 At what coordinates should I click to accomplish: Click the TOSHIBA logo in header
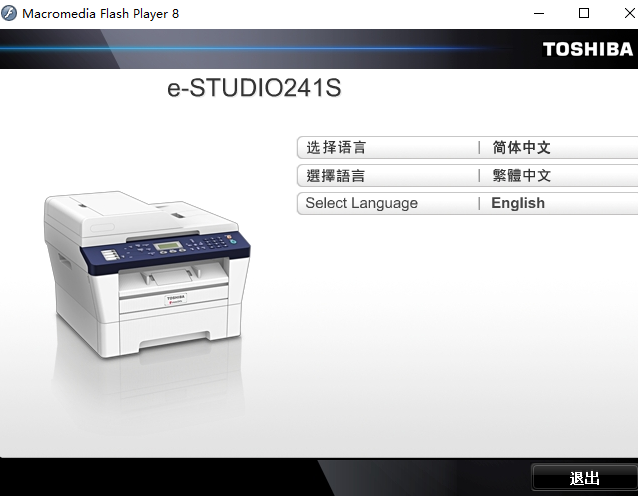[x=588, y=49]
